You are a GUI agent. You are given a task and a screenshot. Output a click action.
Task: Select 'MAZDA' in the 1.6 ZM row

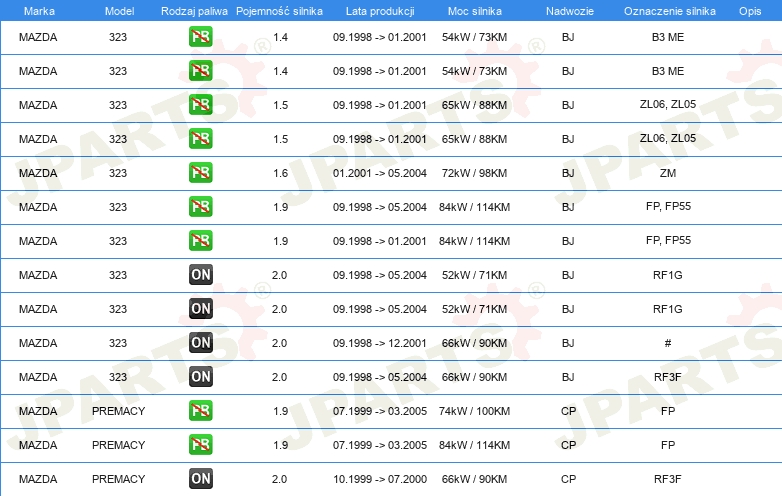click(38, 173)
